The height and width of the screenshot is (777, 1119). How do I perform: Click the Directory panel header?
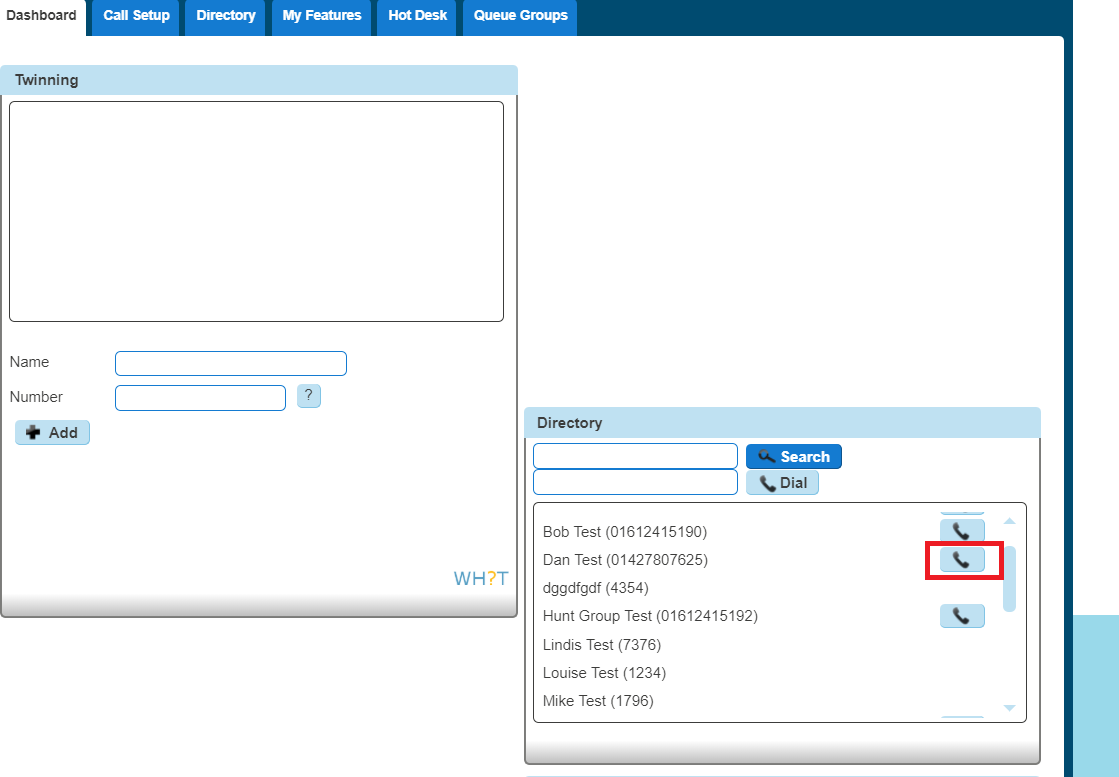click(782, 422)
